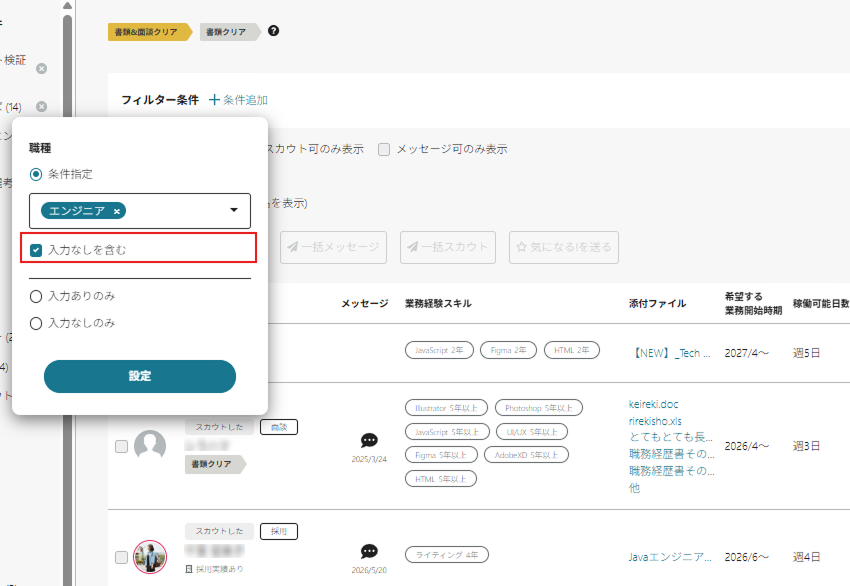Select the 入力なしのみ radio button

point(36,323)
